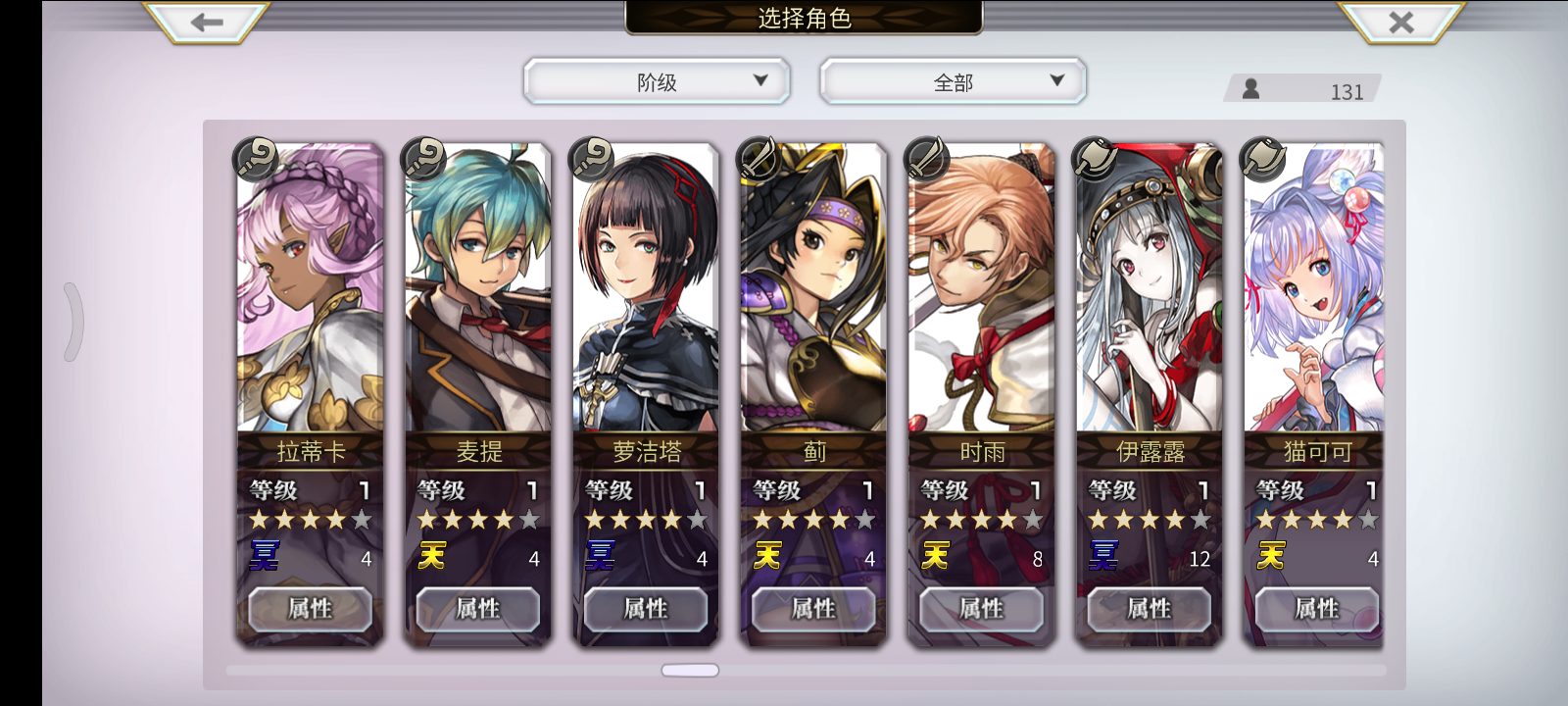This screenshot has height=706, width=1568.
Task: Click the side panel handle on left edge
Action: coord(73,322)
